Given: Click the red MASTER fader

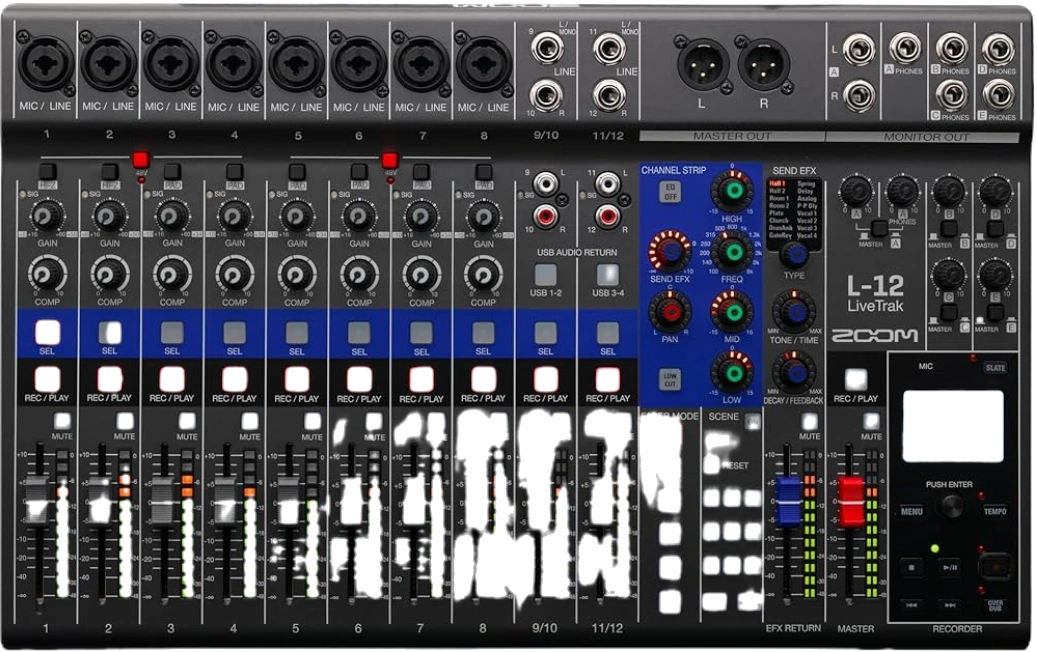Looking at the screenshot, I should point(852,501).
